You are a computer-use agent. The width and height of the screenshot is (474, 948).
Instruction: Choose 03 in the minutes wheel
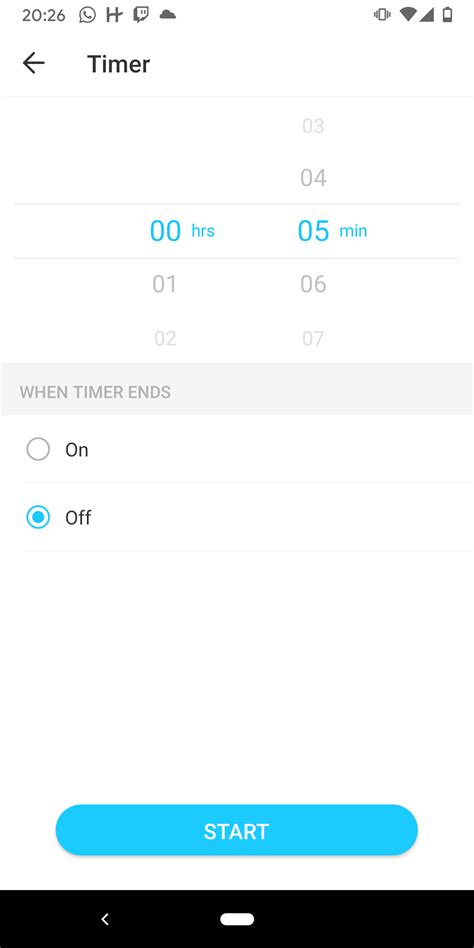tap(313, 126)
